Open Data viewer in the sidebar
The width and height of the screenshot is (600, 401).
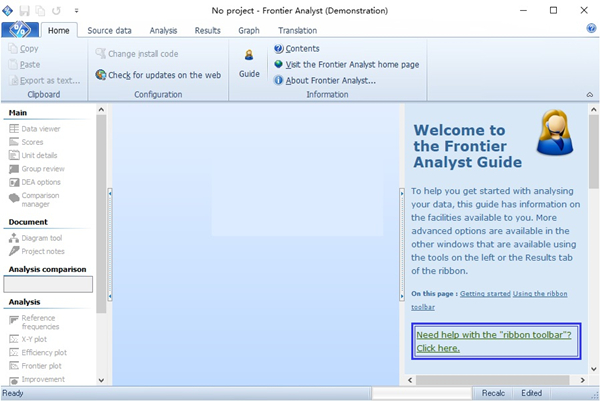[41, 129]
